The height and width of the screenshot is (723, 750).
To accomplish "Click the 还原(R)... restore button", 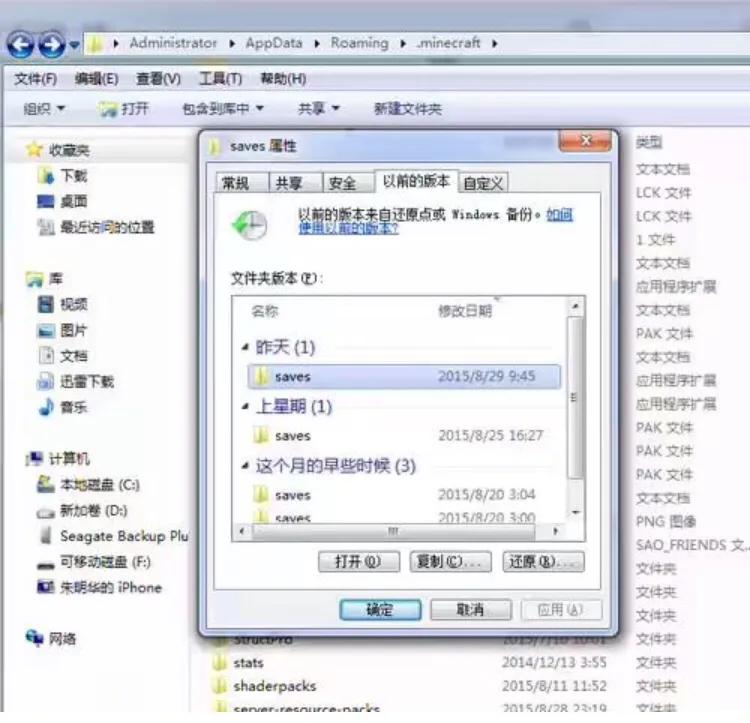I will pos(543,561).
